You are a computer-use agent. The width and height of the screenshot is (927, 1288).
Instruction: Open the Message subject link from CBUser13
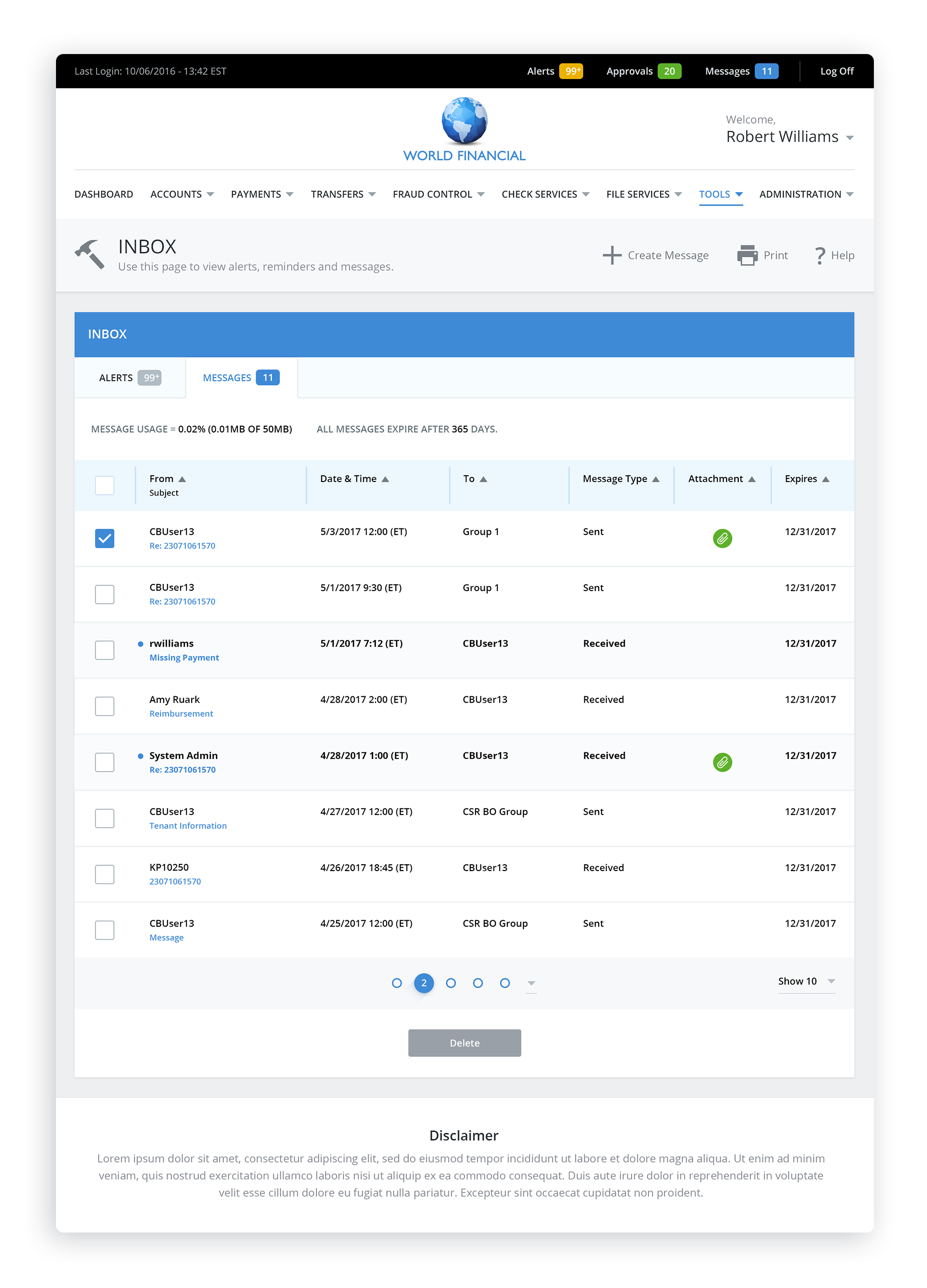click(166, 937)
